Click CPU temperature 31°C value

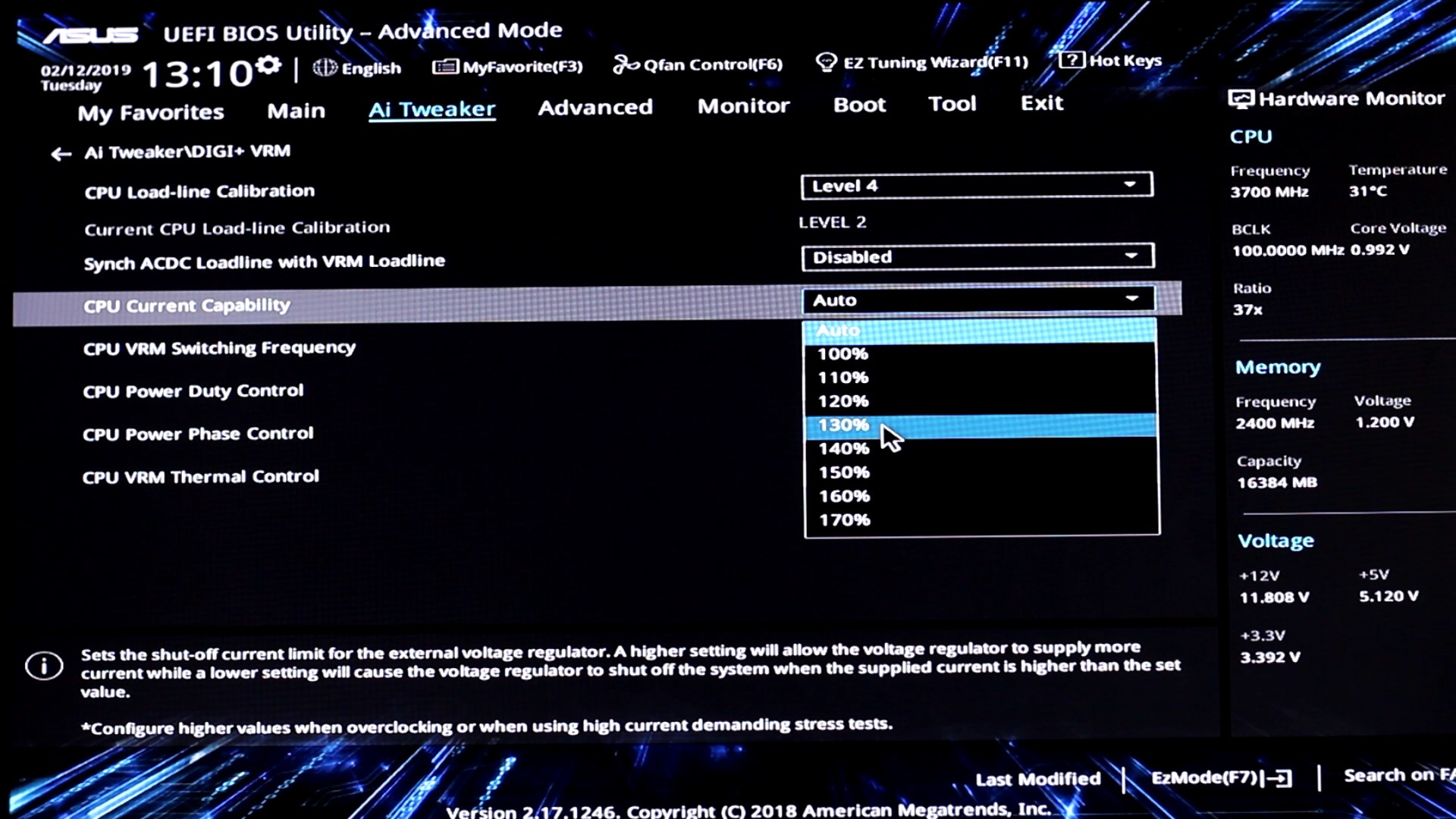pyautogui.click(x=1368, y=191)
